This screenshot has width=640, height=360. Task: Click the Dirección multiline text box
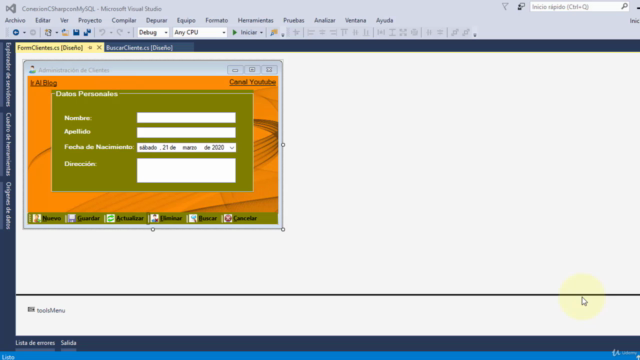tap(186, 170)
